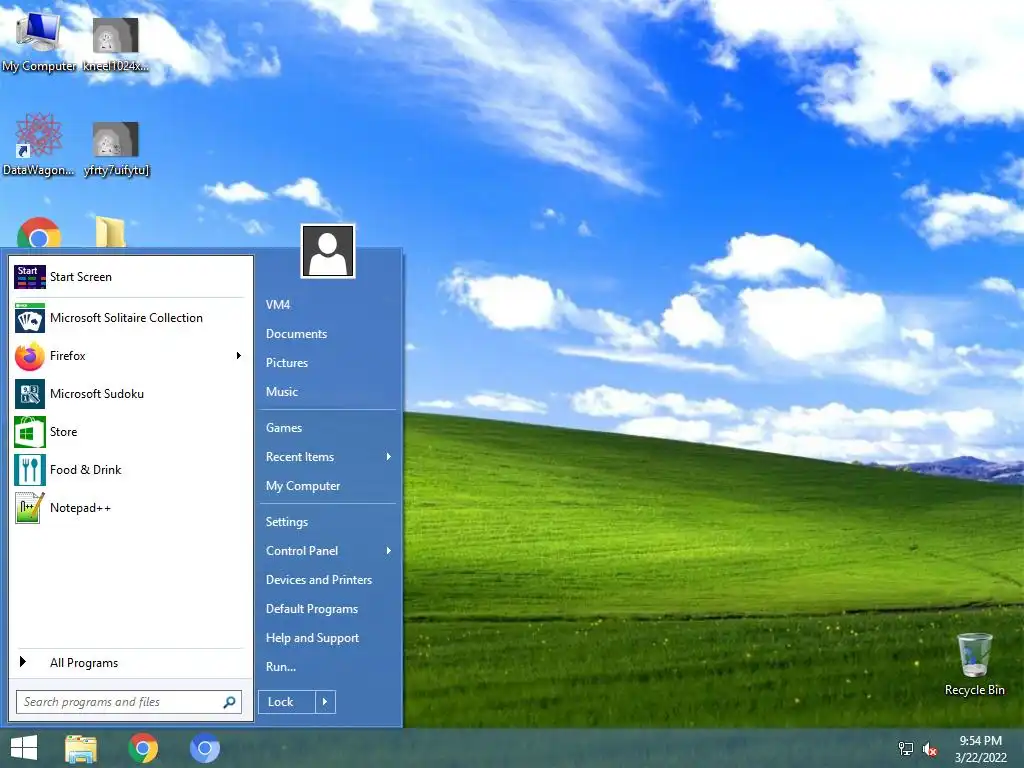The height and width of the screenshot is (768, 1024).
Task: Open the Food & Drink app icon
Action: (x=30, y=470)
